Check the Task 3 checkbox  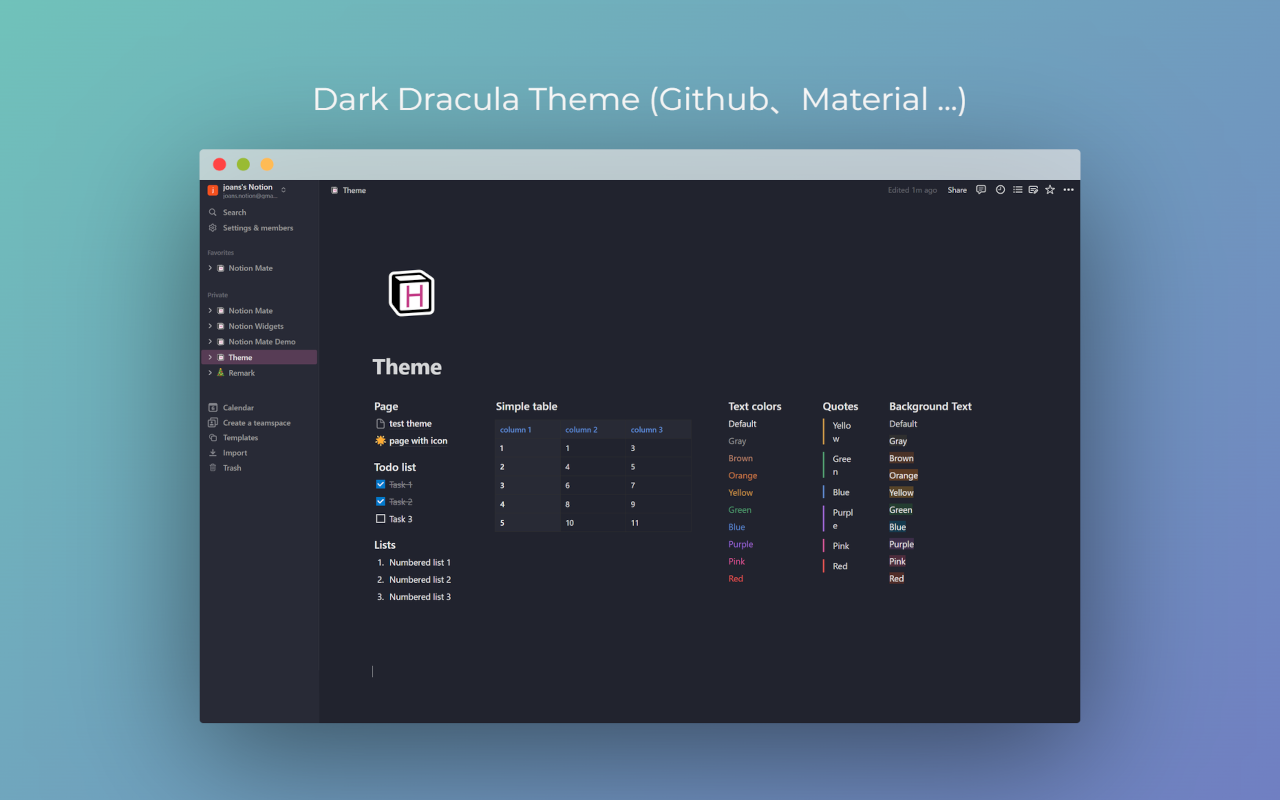pos(380,519)
